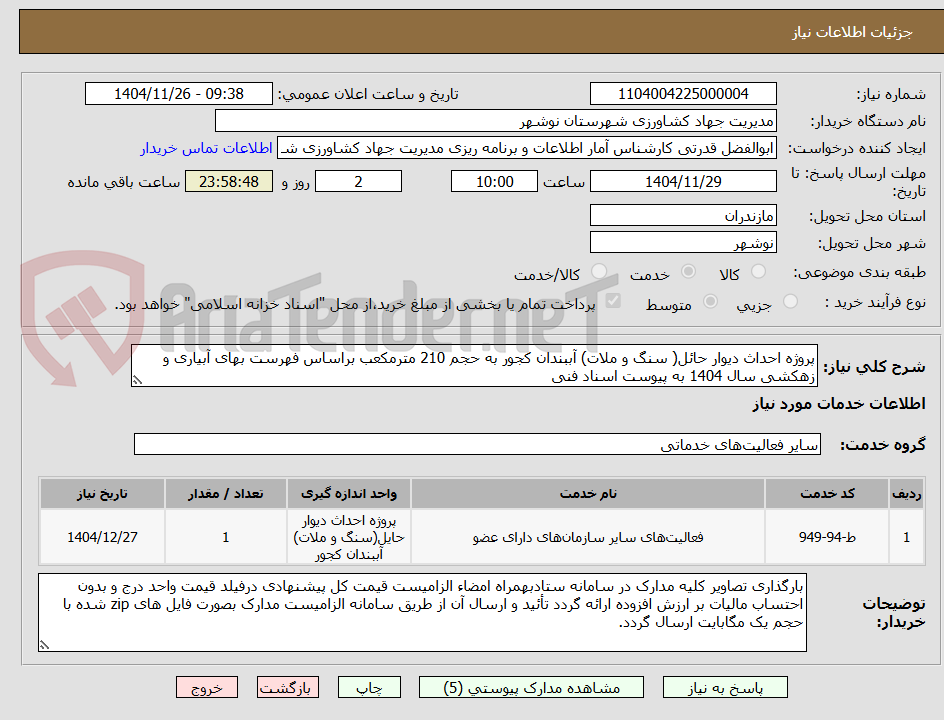Click the خروج exit button
The width and height of the screenshot is (944, 720).
207,687
